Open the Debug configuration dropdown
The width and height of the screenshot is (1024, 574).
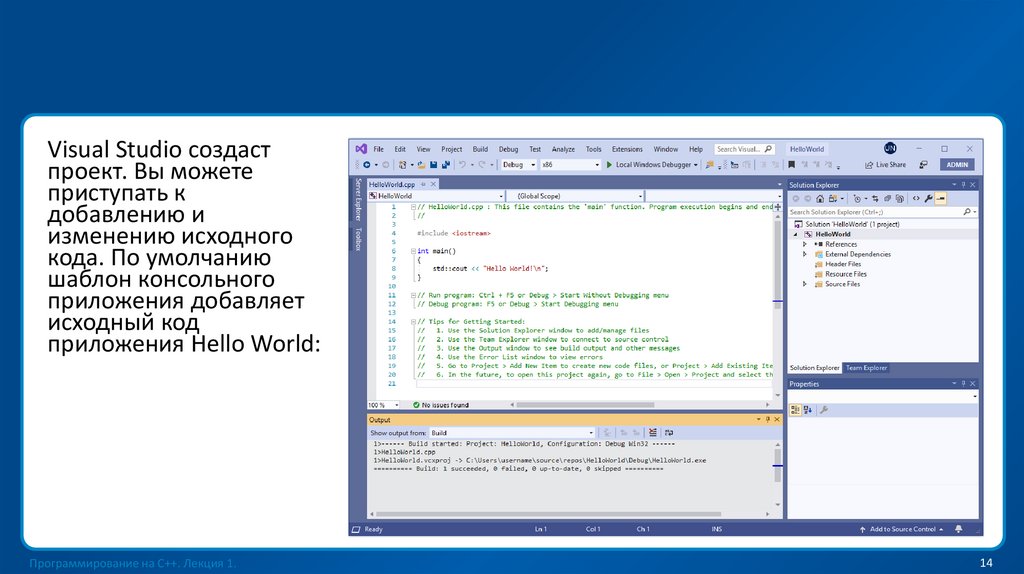(518, 165)
